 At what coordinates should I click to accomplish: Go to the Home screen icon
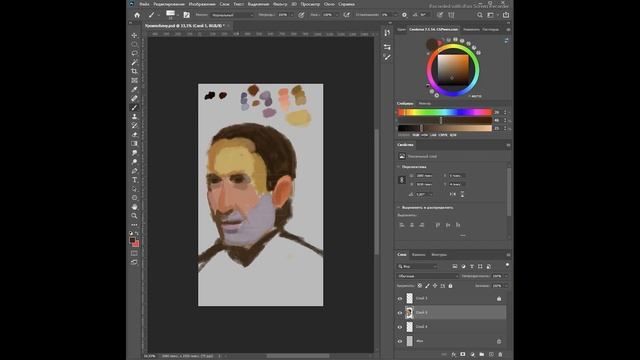[x=137, y=15]
